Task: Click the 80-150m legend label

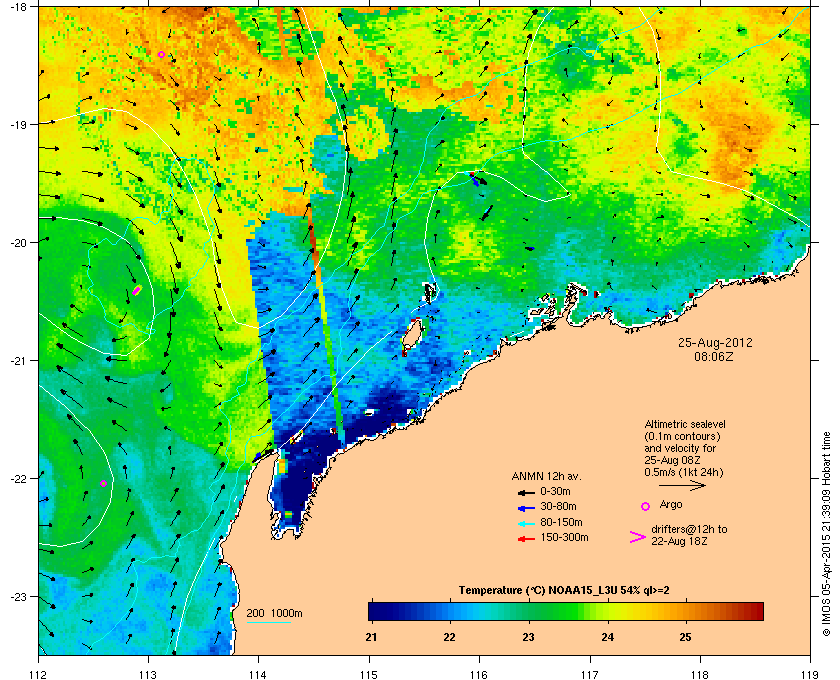Action: coord(561,522)
